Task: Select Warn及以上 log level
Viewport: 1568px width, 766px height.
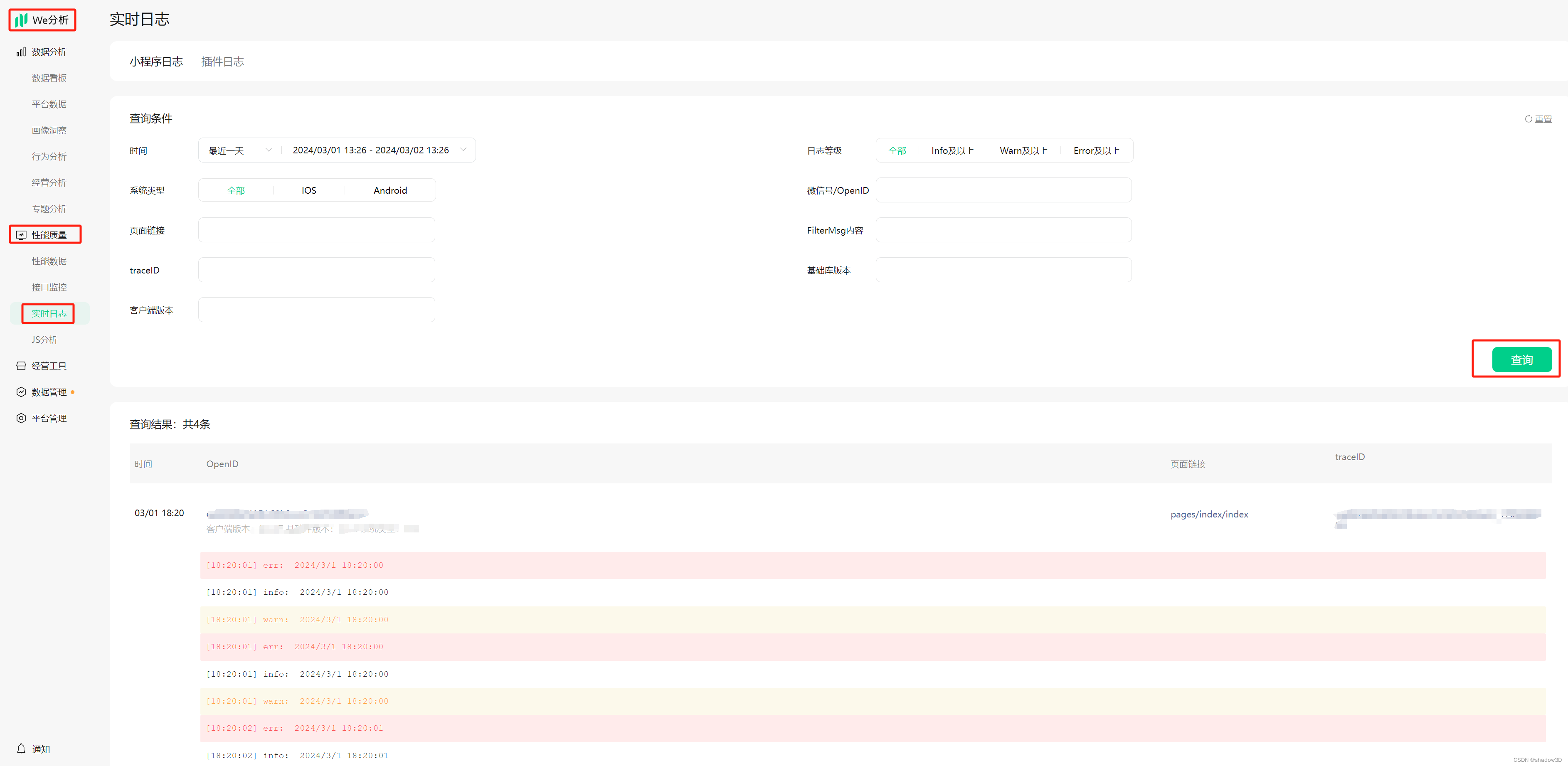Action: point(1023,150)
